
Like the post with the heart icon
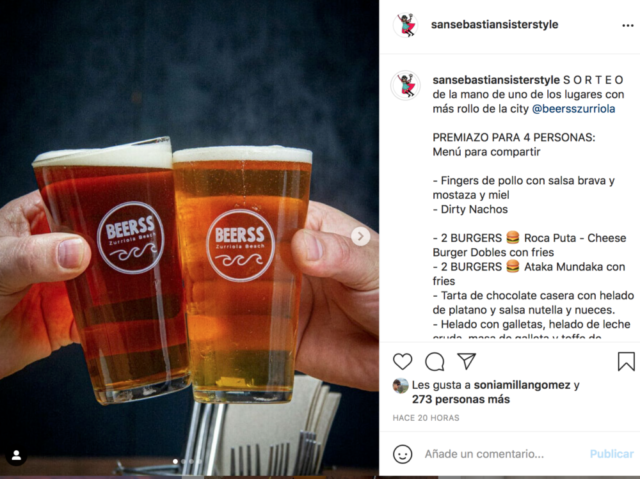pyautogui.click(x=402, y=361)
